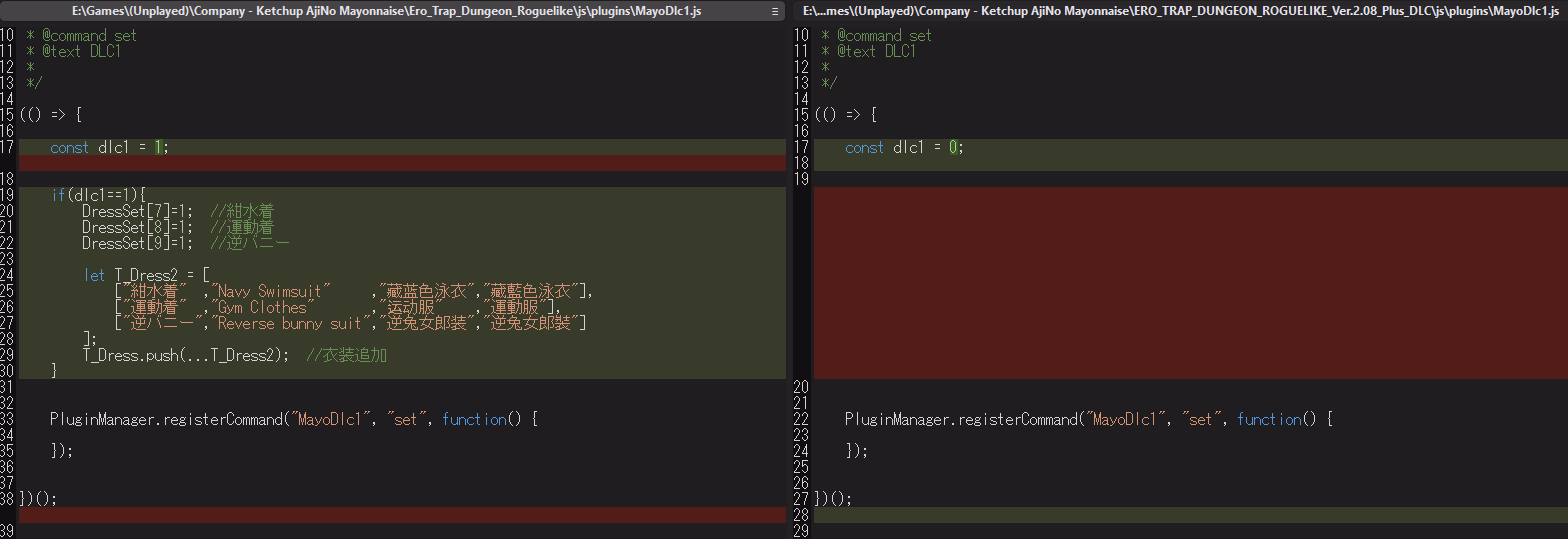Click the 'let T_Dress2 = [' line
The image size is (1568, 539).
(146, 275)
